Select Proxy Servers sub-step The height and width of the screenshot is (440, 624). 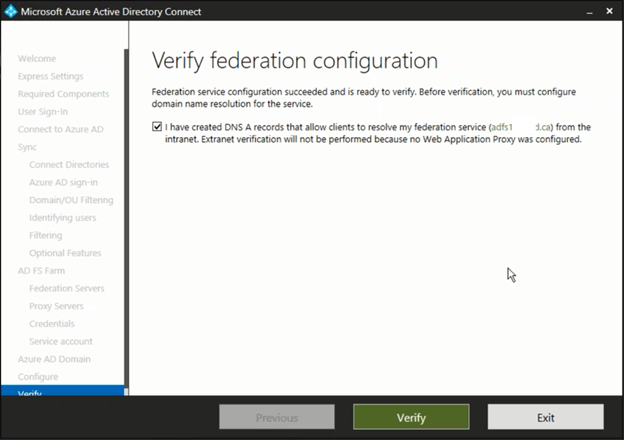tap(56, 306)
